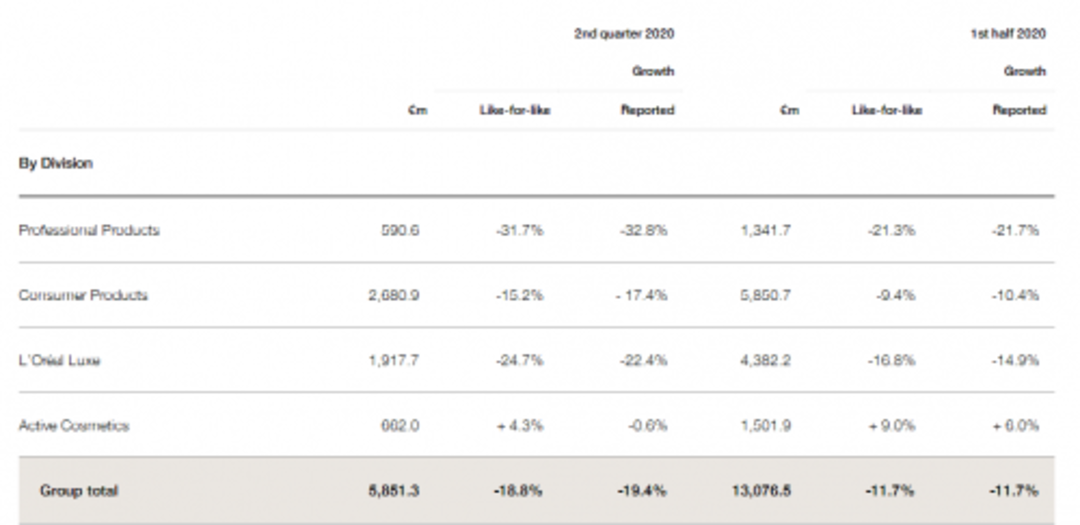The image size is (1080, 525).
Task: Click the Consumer Products row label
Action: pyautogui.click(x=83, y=295)
